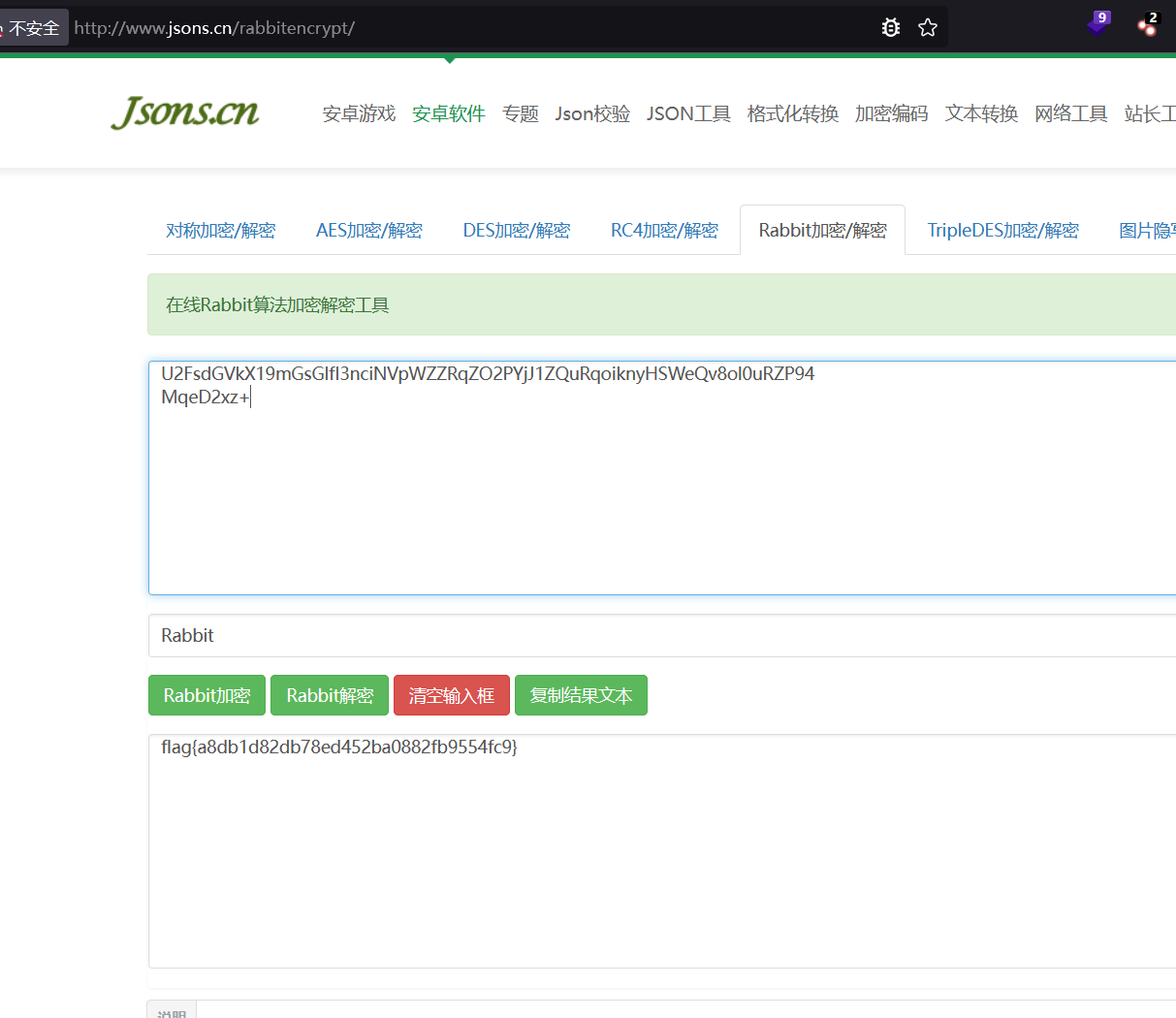
Task: Select the RC4加密/解密 tab
Action: [x=664, y=231]
